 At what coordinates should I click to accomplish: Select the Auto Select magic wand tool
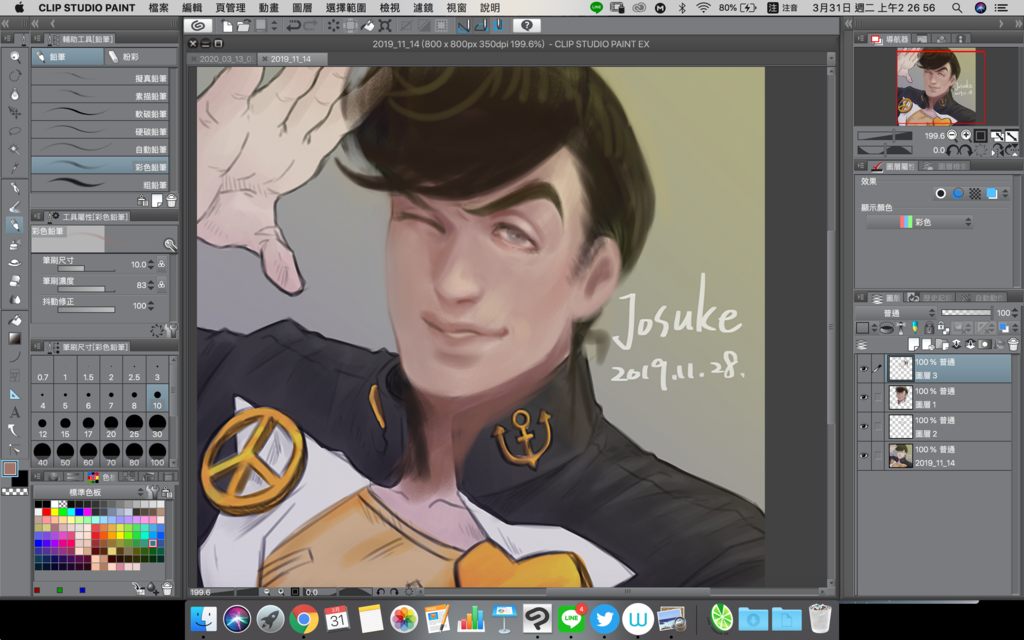[x=14, y=149]
